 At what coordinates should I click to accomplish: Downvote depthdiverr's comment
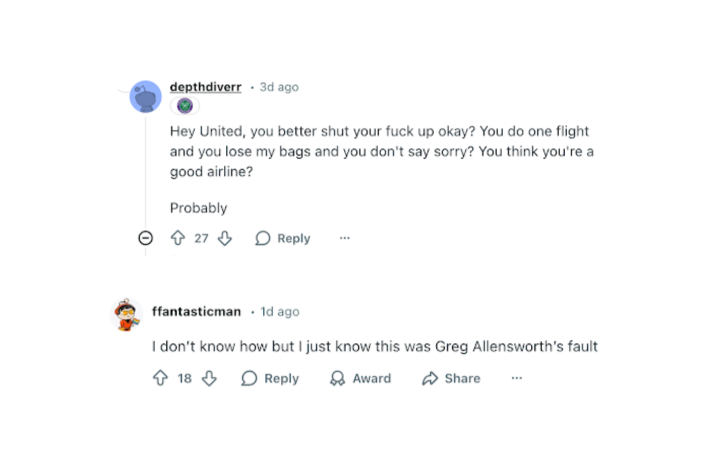click(225, 238)
